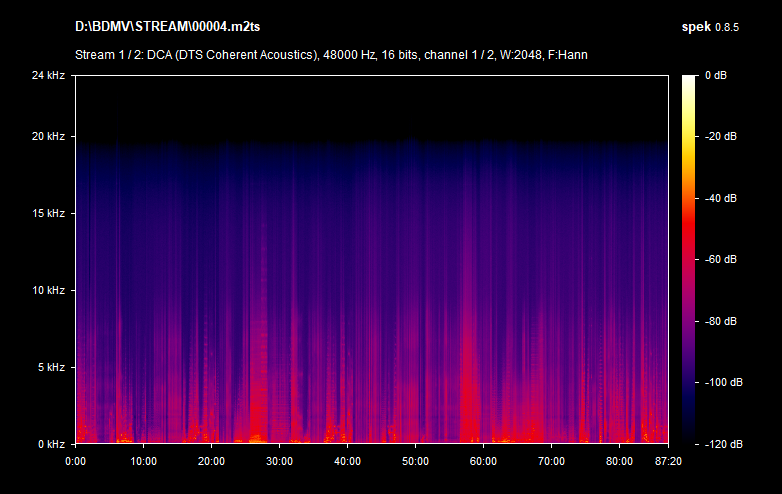Click the 30:00 time axis marker
Image resolution: width=782 pixels, height=494 pixels.
[x=279, y=461]
